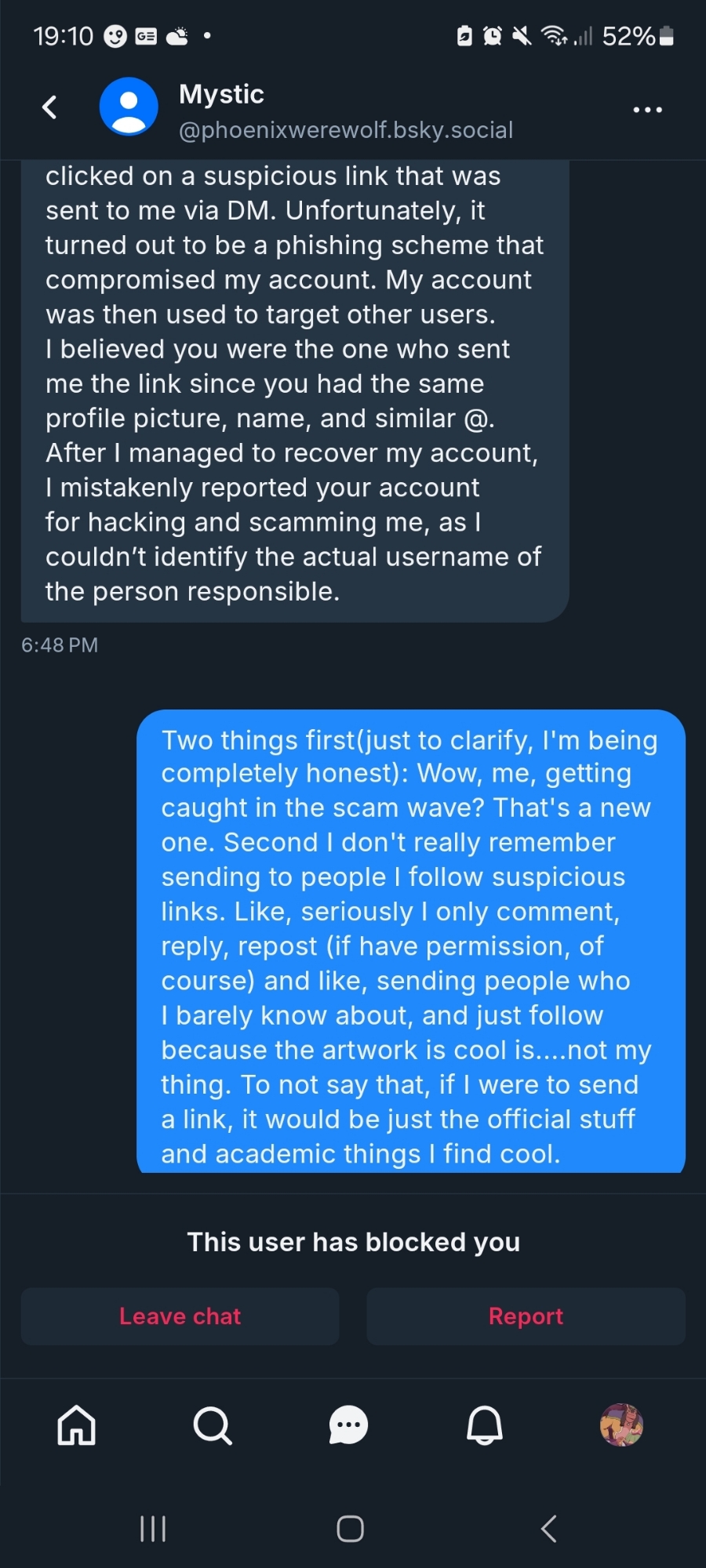Tap the 6:48 PM message timestamp
The image size is (706, 1568).
pyautogui.click(x=60, y=645)
